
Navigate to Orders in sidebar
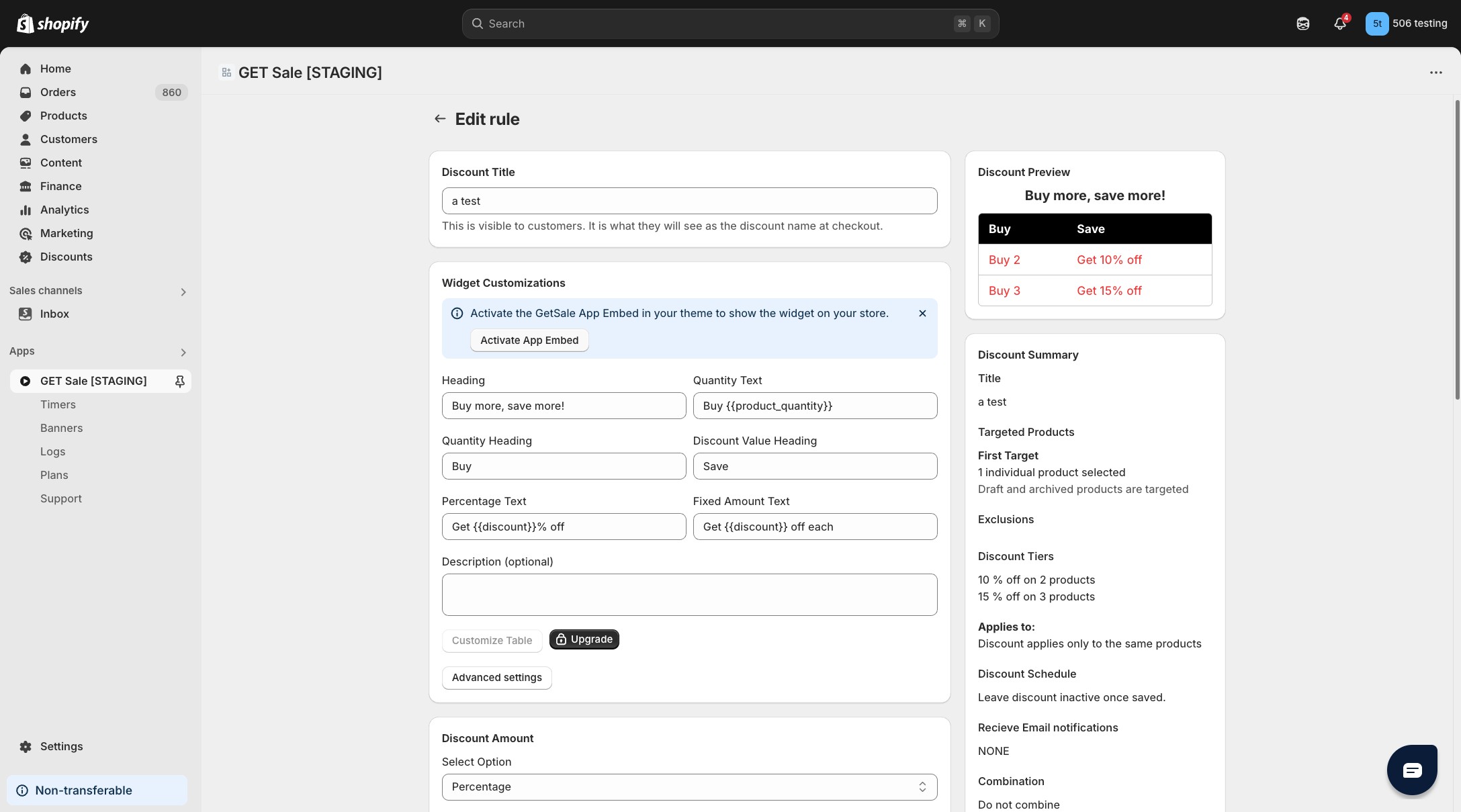tap(58, 92)
